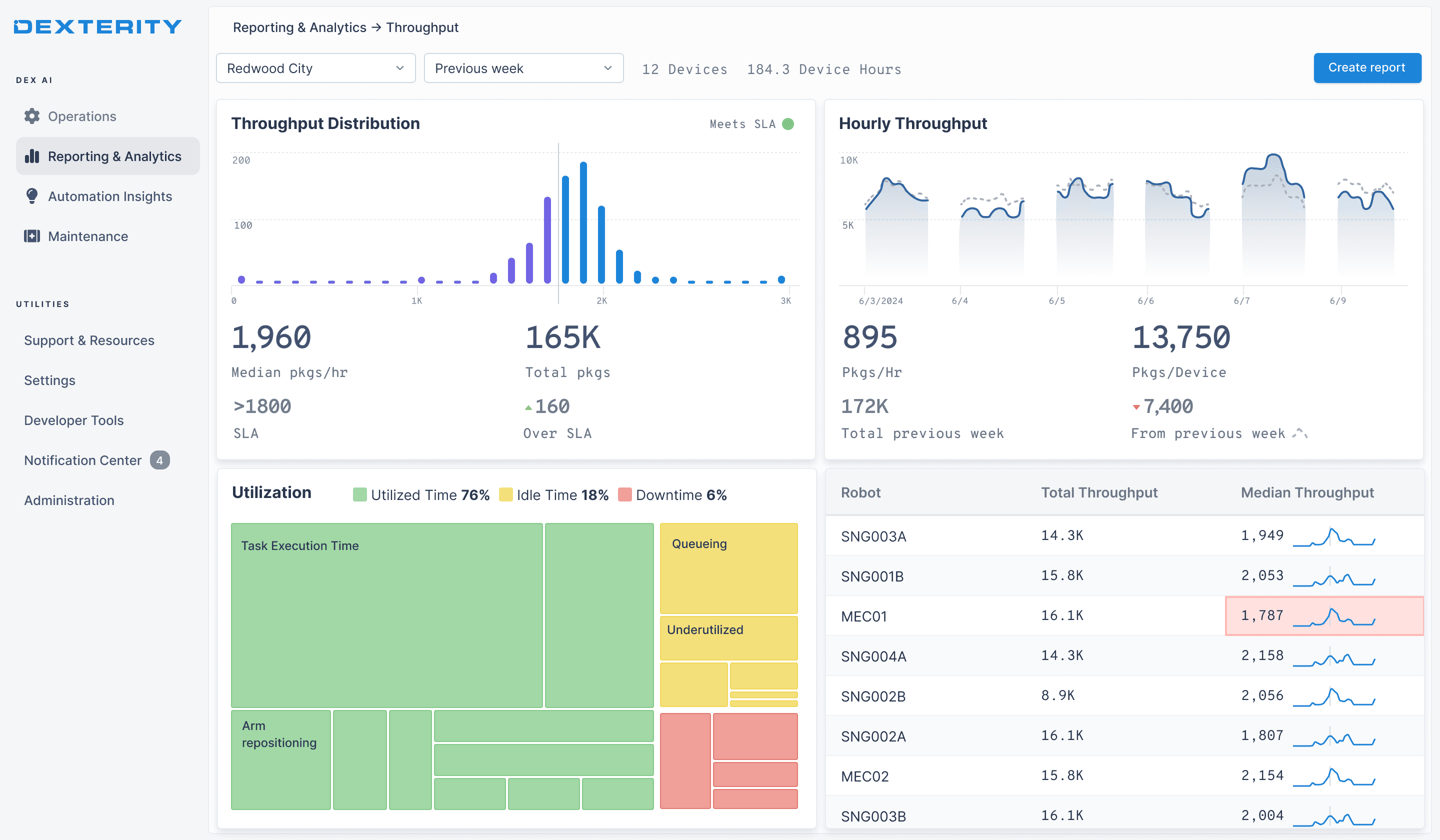This screenshot has width=1440, height=840.
Task: Click the Automation Insights lightbulb icon
Action: [x=32, y=196]
